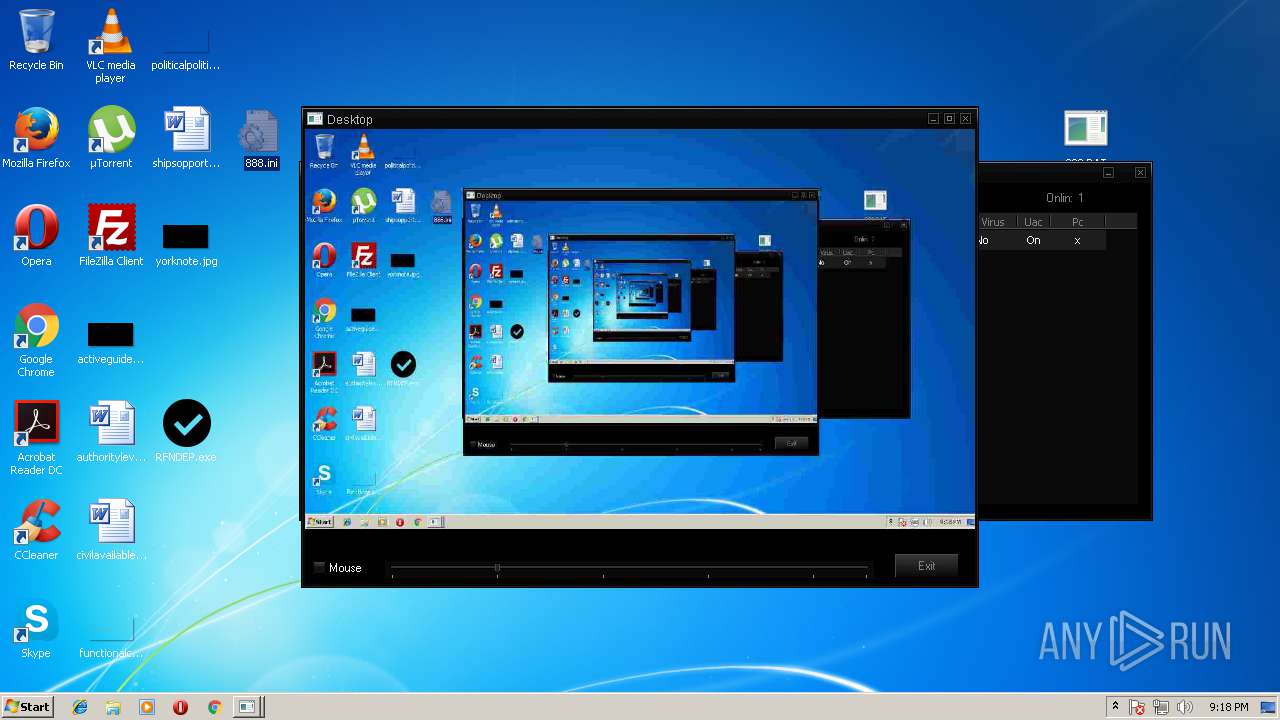Launch the CCleaner desktop shortcut
Screen dimensions: 1280x720
tap(36, 530)
